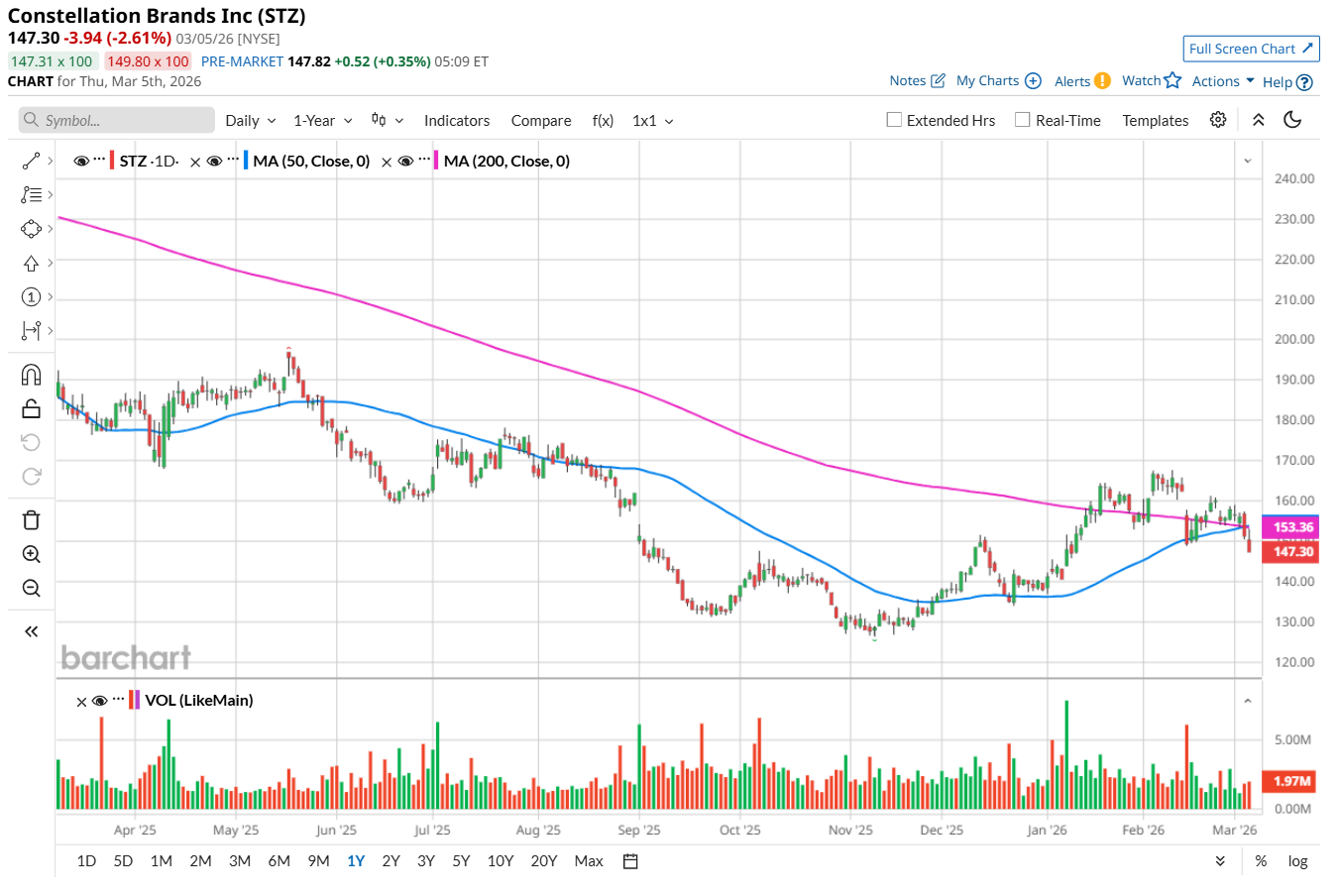Click the zoom in magnifier icon
This screenshot has height=896, width=1340.
[31, 554]
